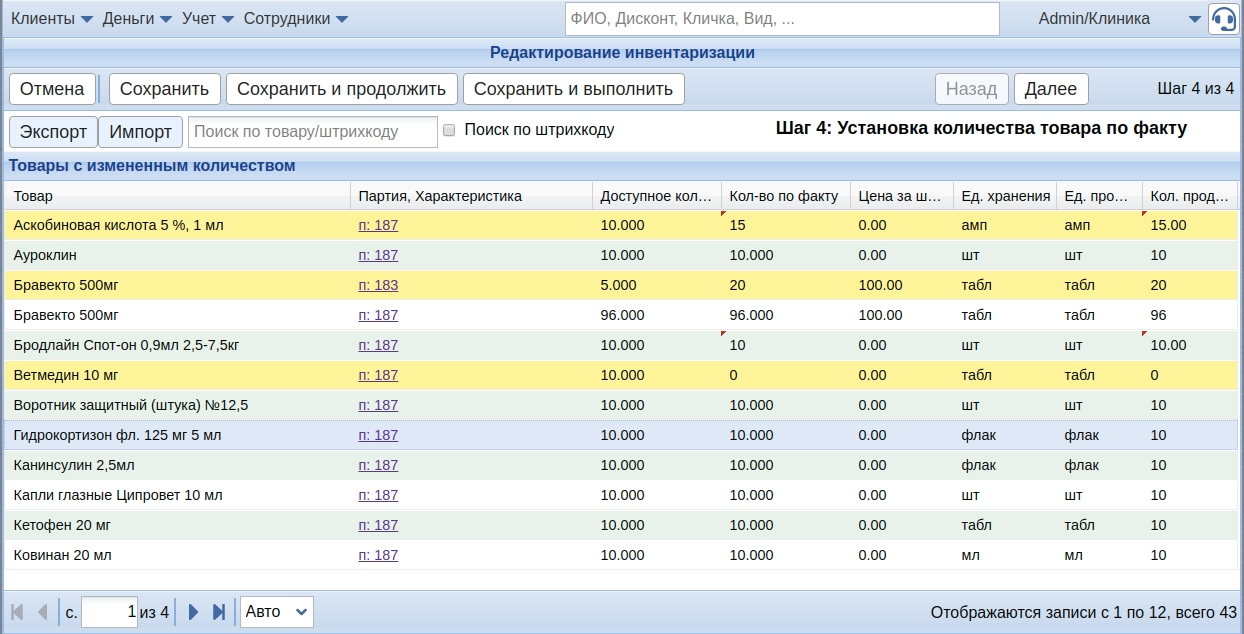Sort by 'Кол. прод...' column header
1244x634 pixels.
(1190, 196)
